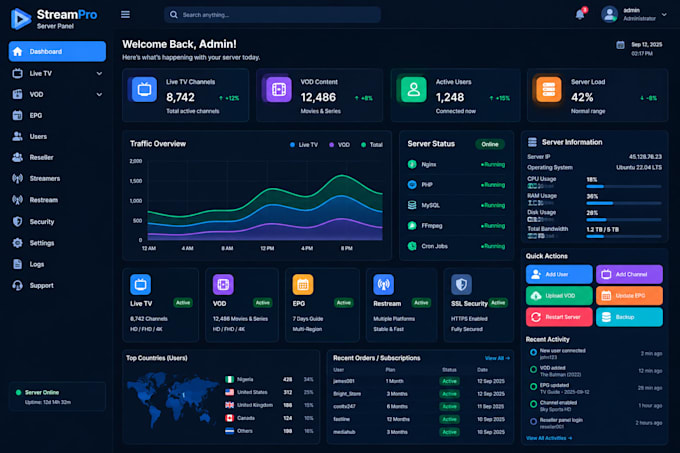Toggle the Live TV chart legend series
Screen dimensions: 680x453
[x=304, y=145]
